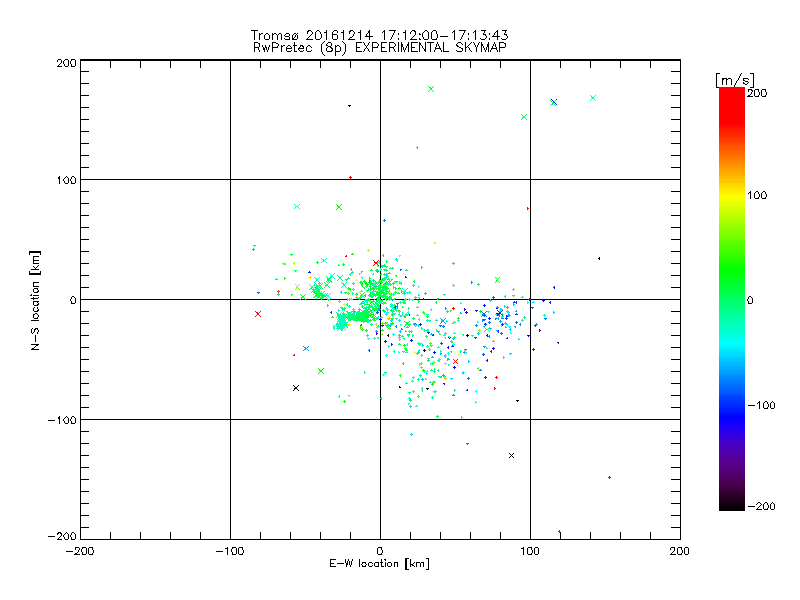
Task: Click the subtitle 'RwPretec (8p) EXPERIMENTAL SKYMAP'
Action: click(x=379, y=47)
